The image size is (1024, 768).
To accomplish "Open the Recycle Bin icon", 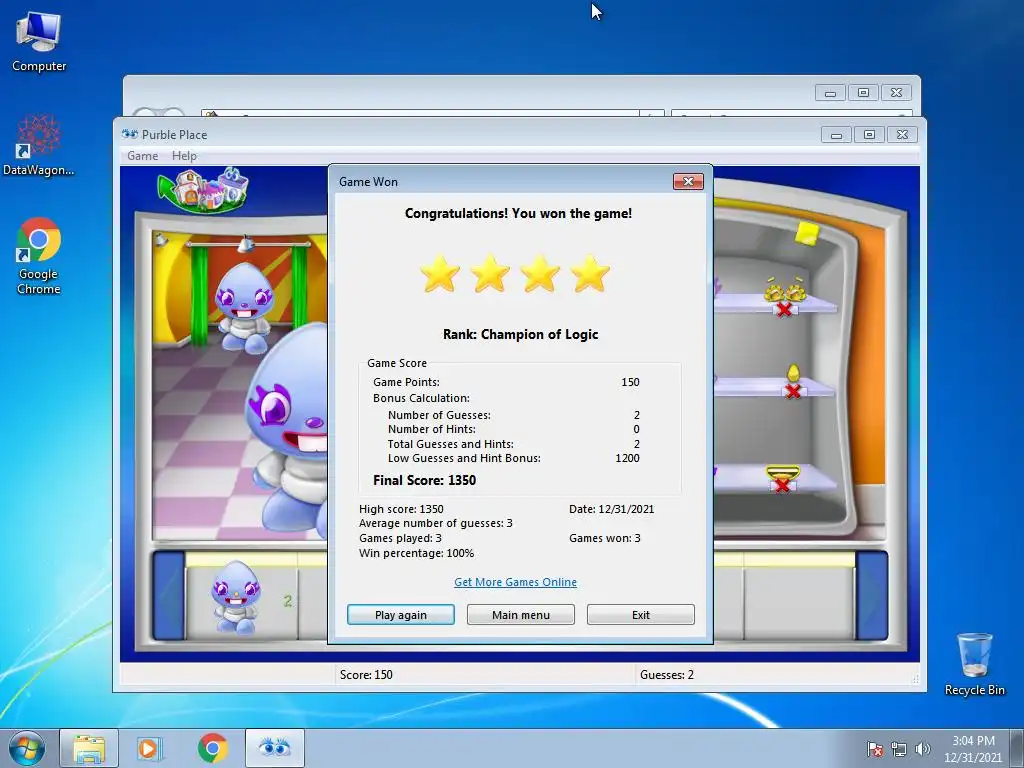I will point(974,664).
